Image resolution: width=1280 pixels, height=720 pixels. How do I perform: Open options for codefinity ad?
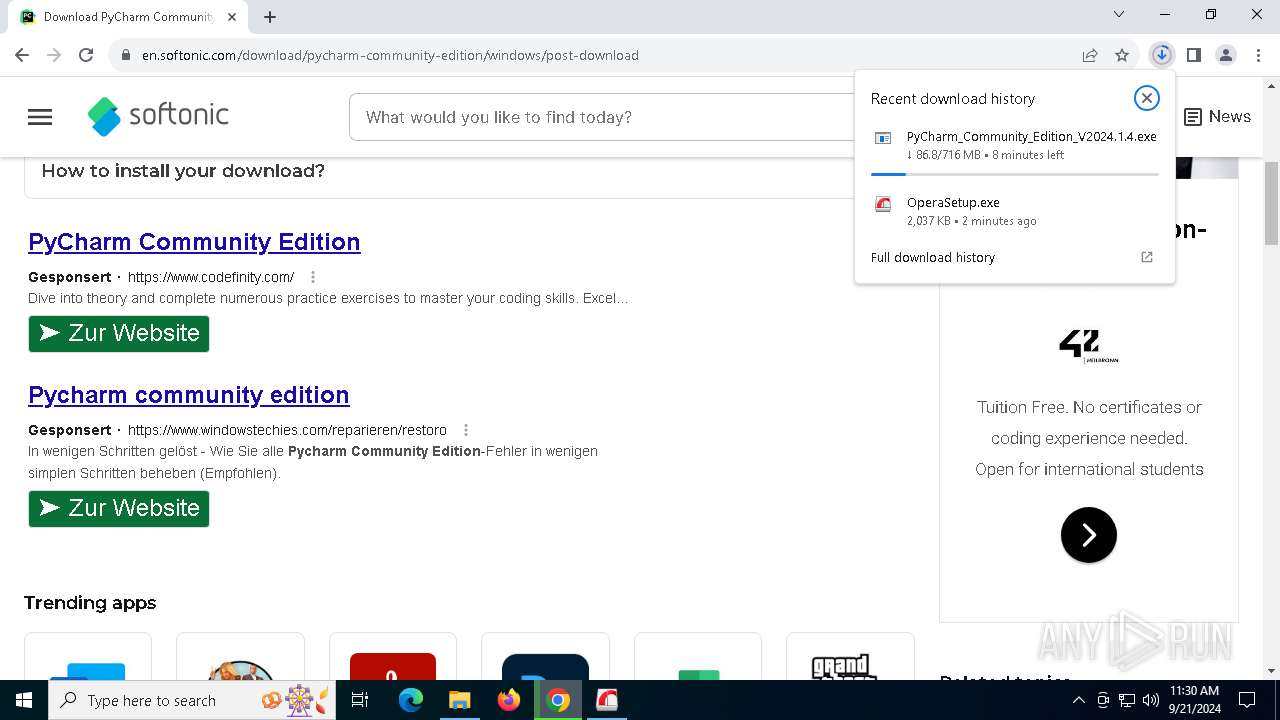click(x=313, y=277)
